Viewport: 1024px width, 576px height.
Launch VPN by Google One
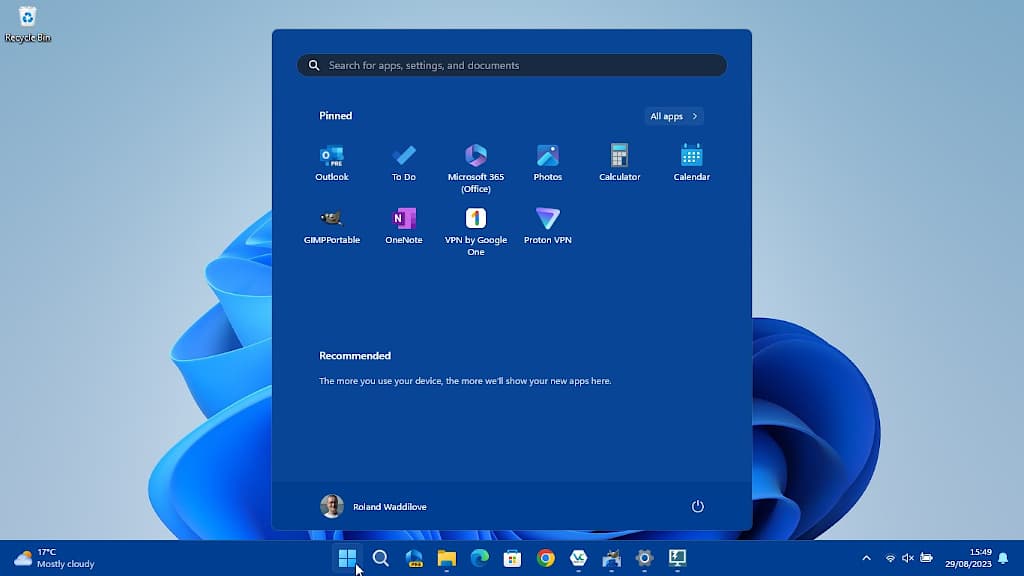(x=476, y=220)
